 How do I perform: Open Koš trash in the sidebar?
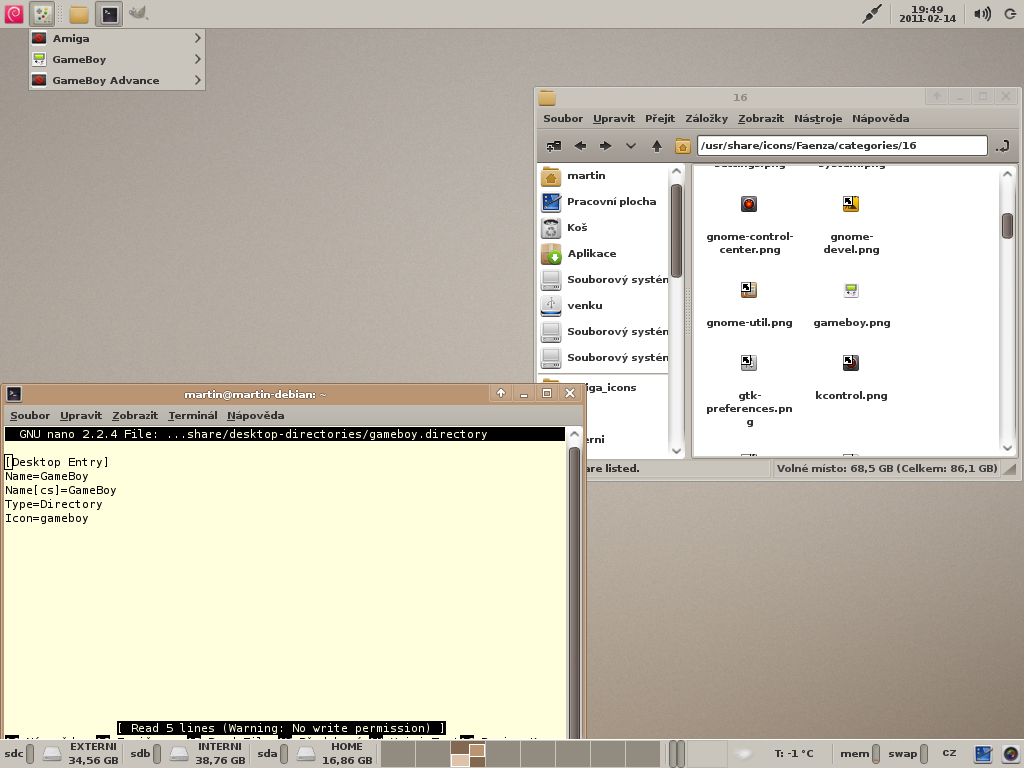point(604,228)
